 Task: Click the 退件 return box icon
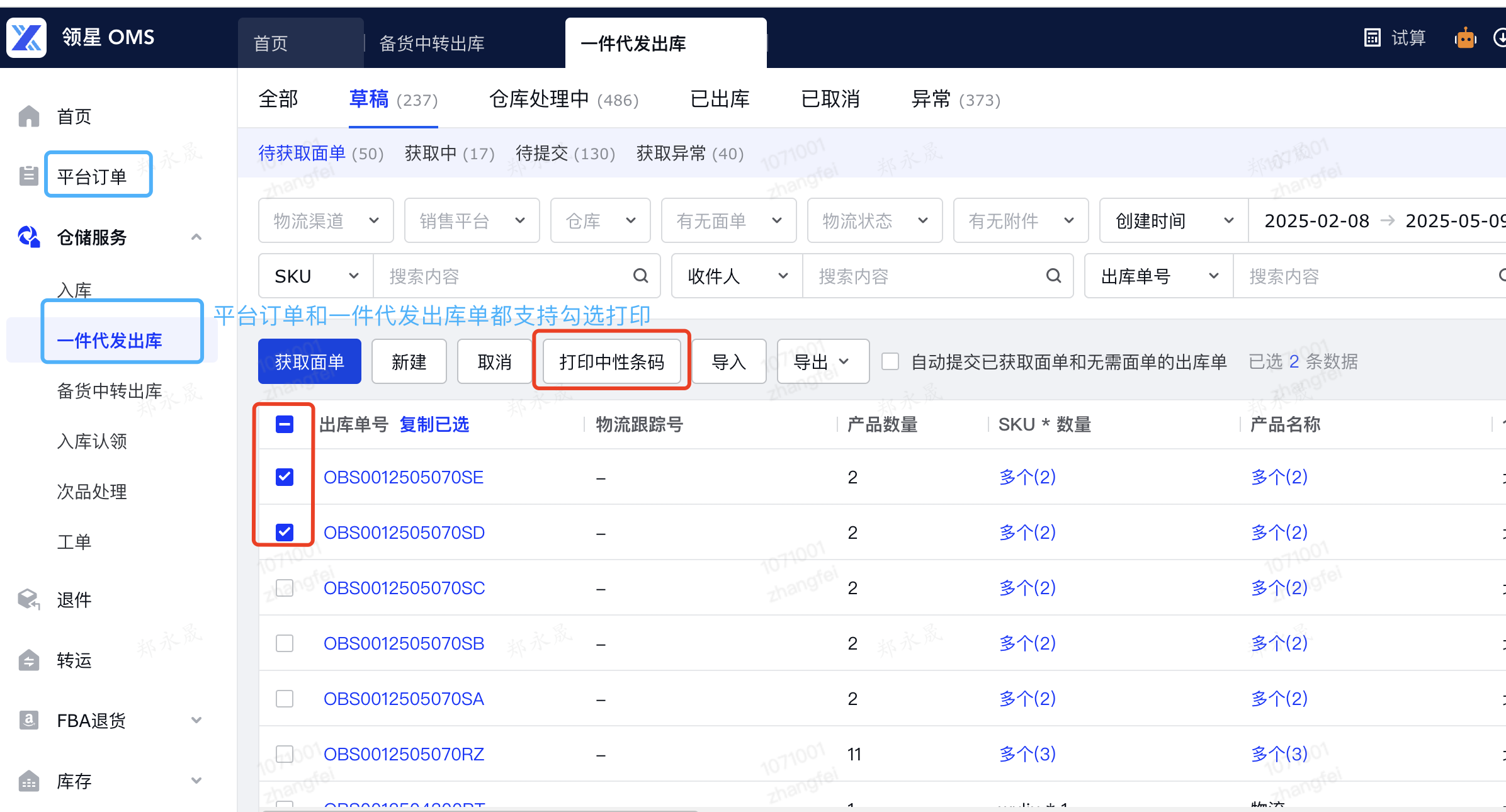(x=29, y=600)
